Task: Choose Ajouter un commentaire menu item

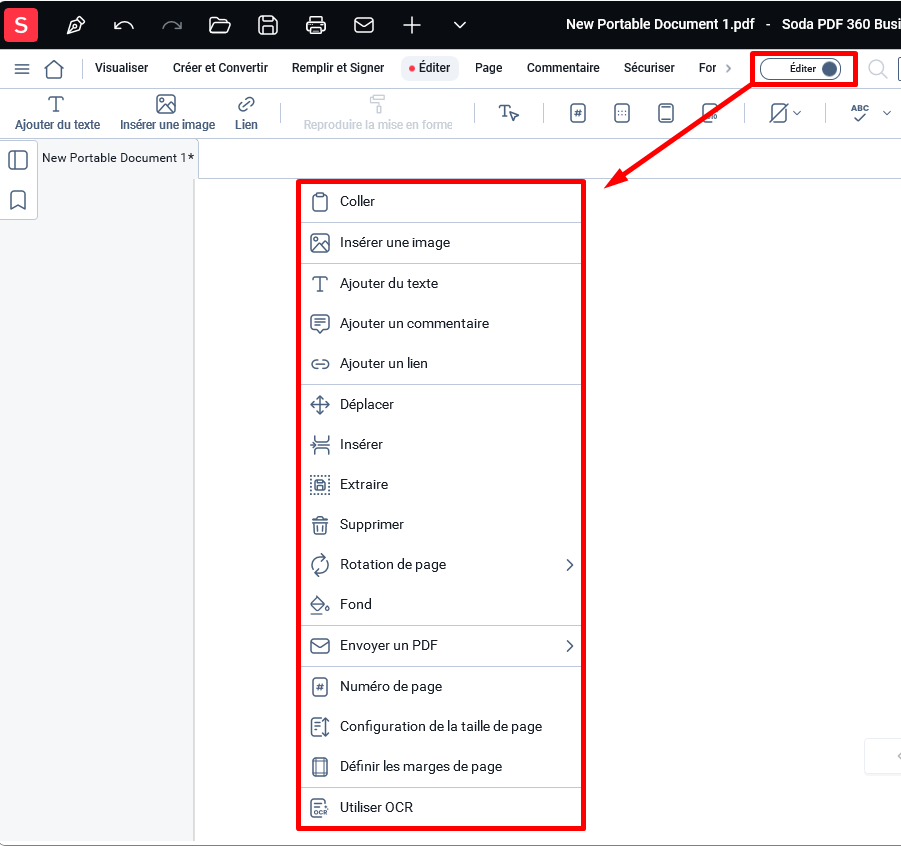Action: (441, 324)
